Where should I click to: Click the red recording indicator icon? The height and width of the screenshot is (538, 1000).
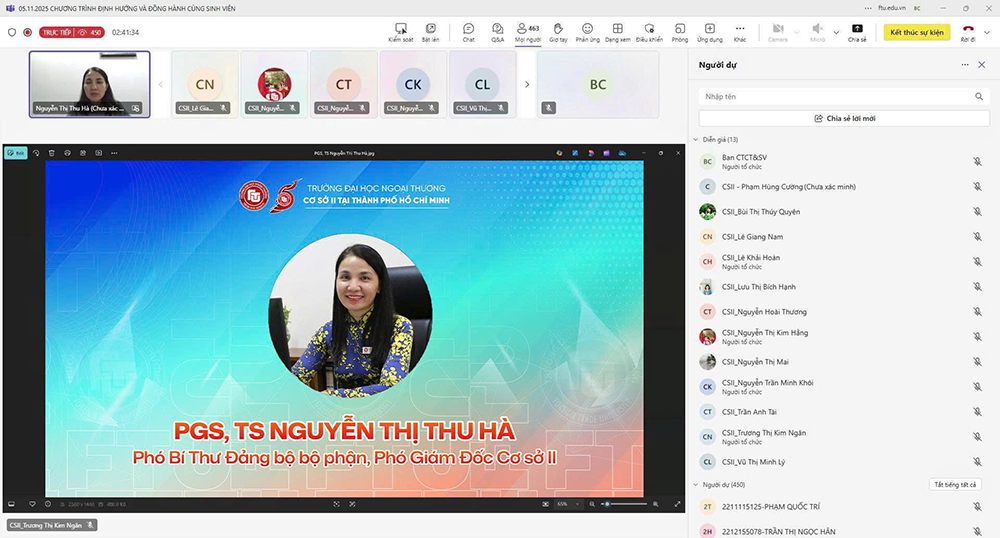(x=27, y=32)
